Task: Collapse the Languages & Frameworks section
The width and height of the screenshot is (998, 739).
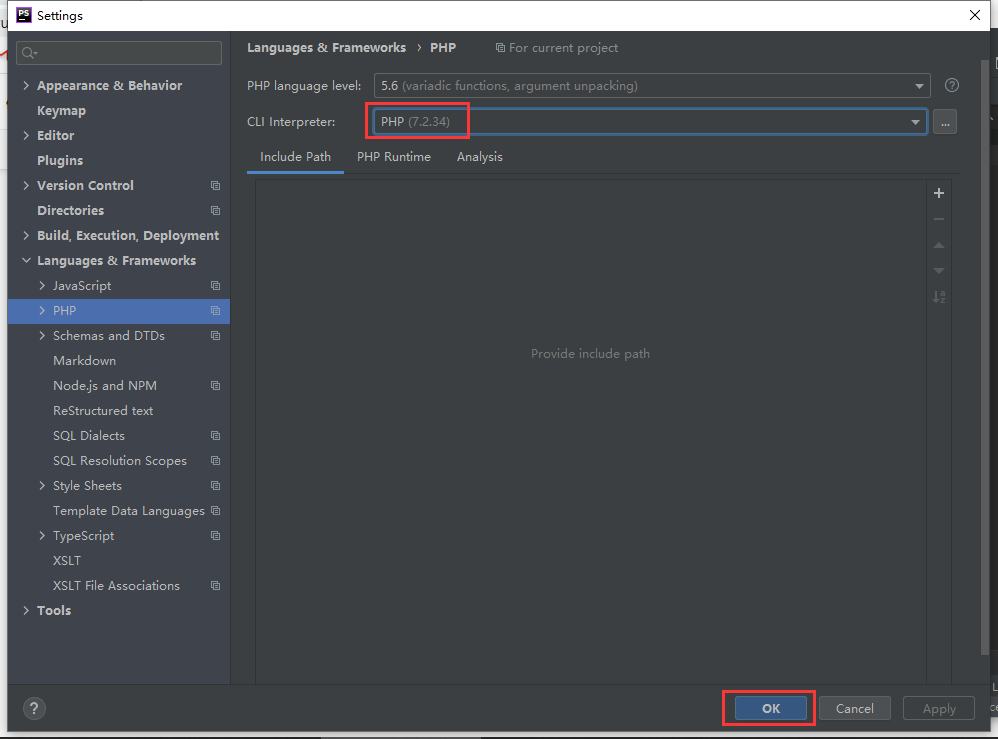Action: [26, 260]
